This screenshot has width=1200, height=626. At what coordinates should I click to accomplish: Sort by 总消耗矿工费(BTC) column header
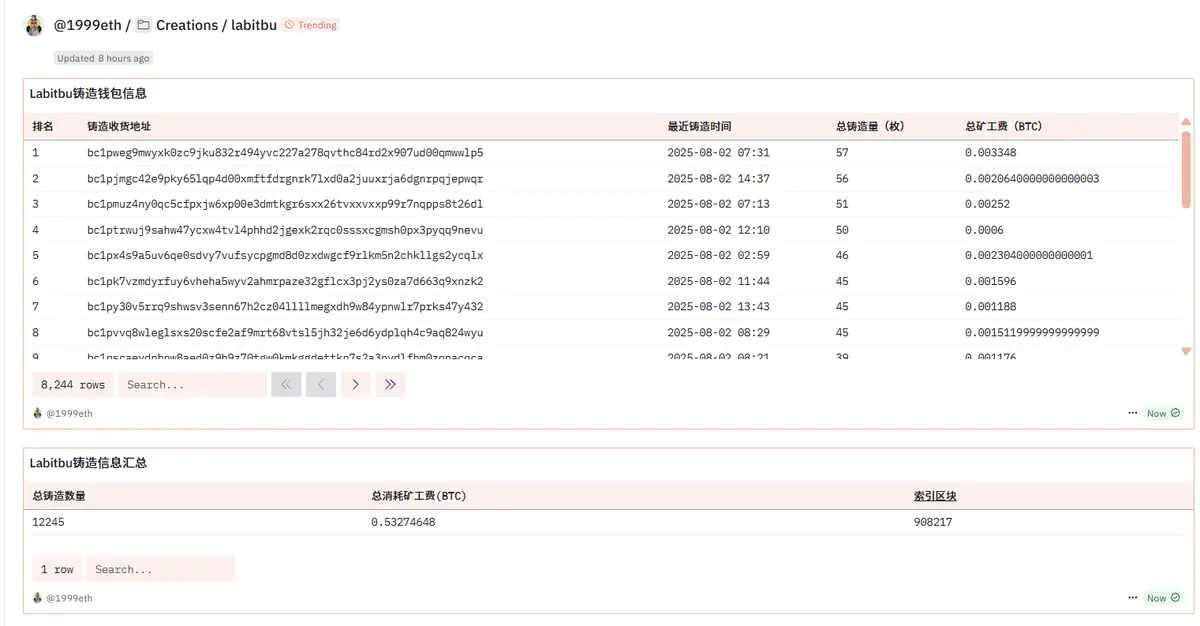pyautogui.click(x=419, y=496)
